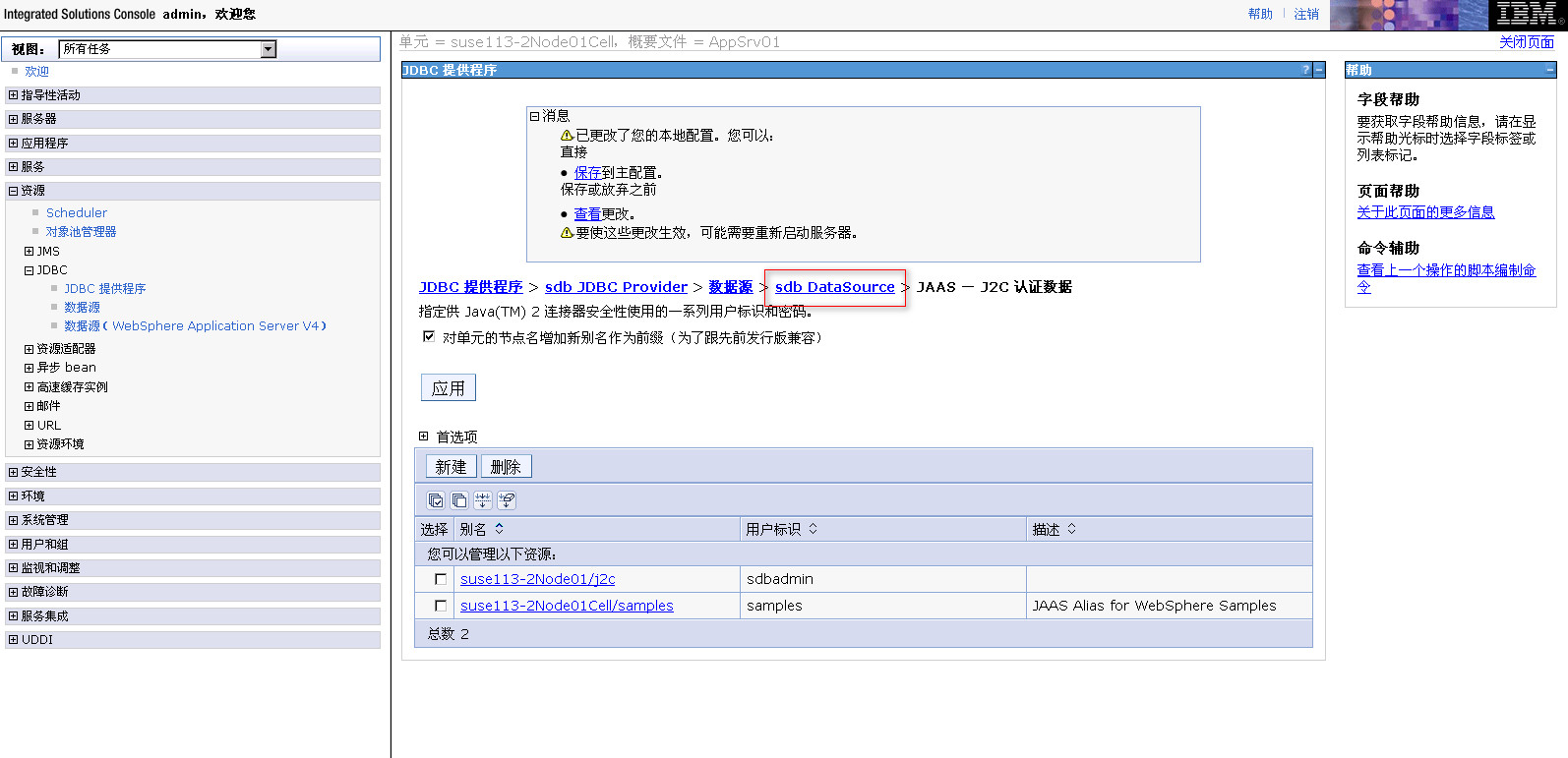Viewport: 1568px width, 758px height.
Task: Expand the 资源适配器 node
Action: coord(30,349)
